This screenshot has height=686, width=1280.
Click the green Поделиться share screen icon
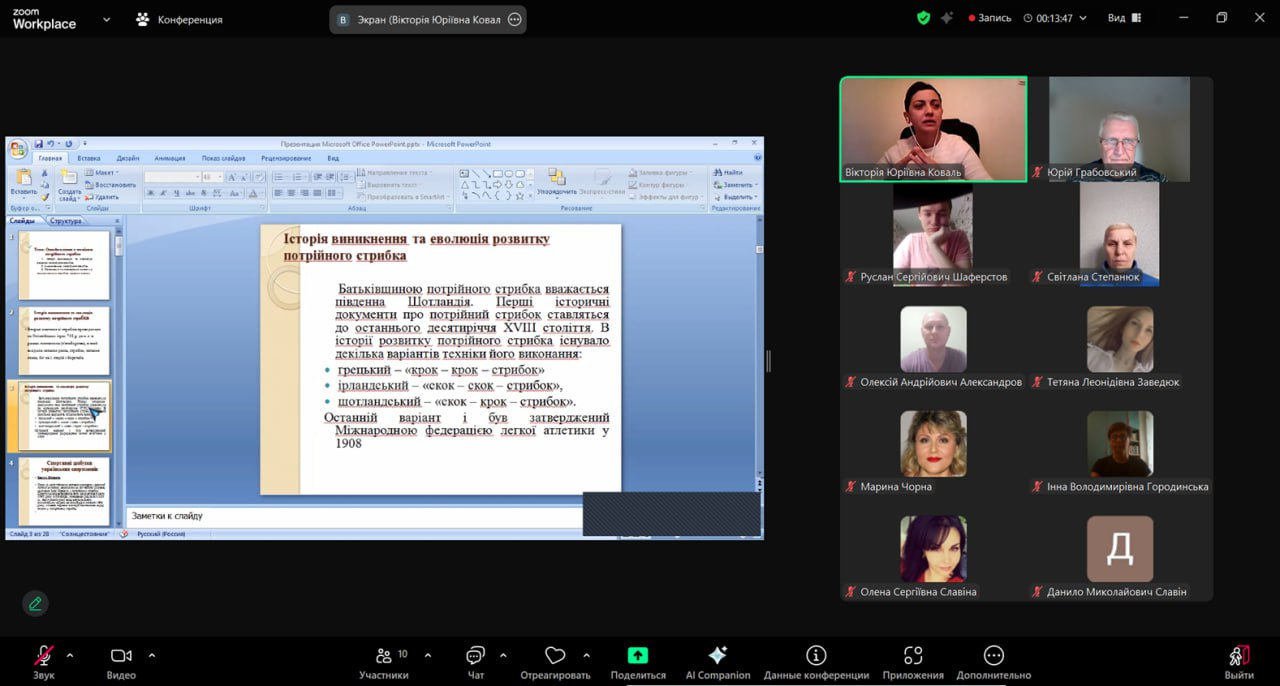(637, 656)
